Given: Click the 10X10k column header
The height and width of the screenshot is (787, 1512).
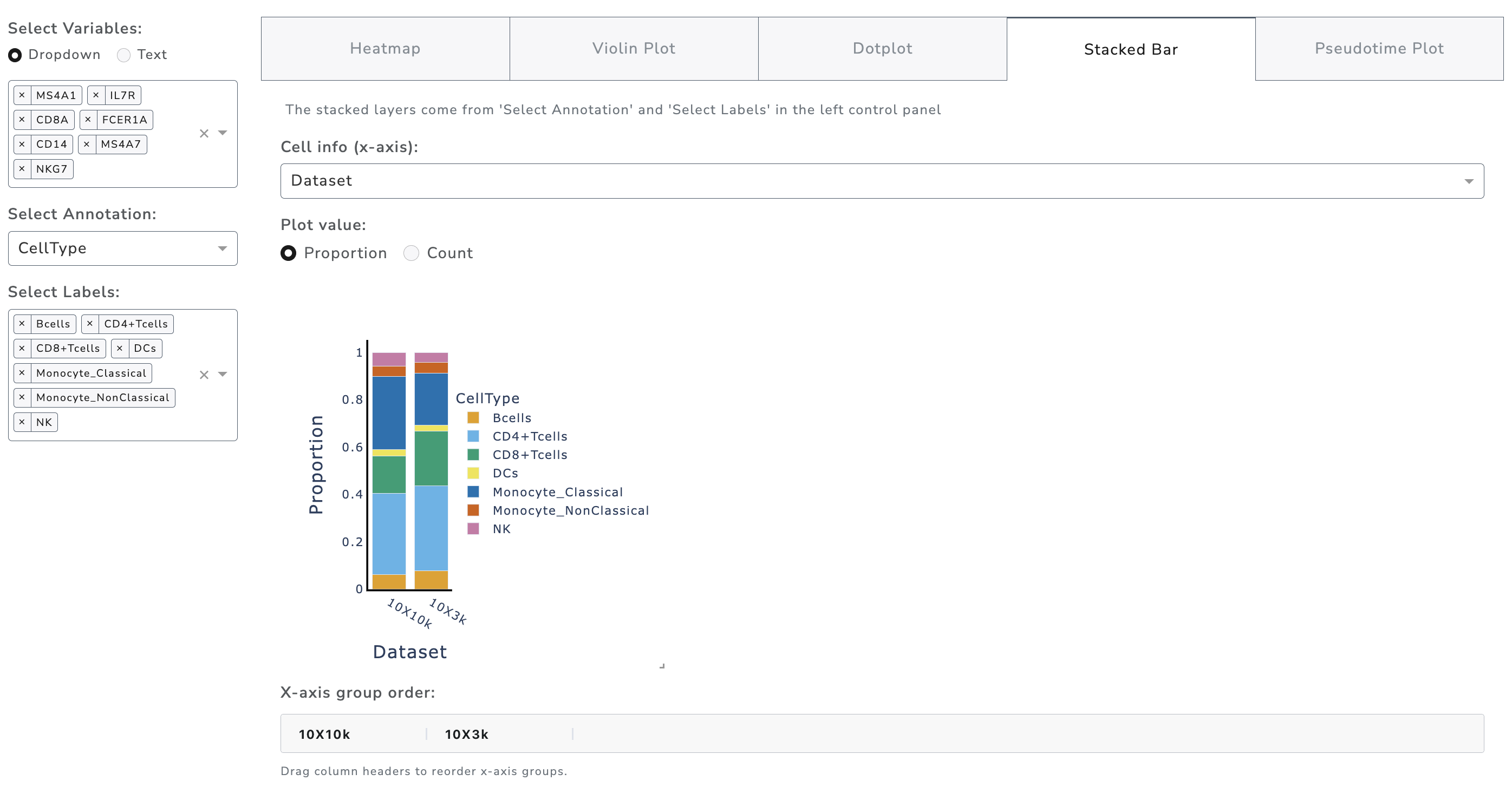Looking at the screenshot, I should point(324,734).
